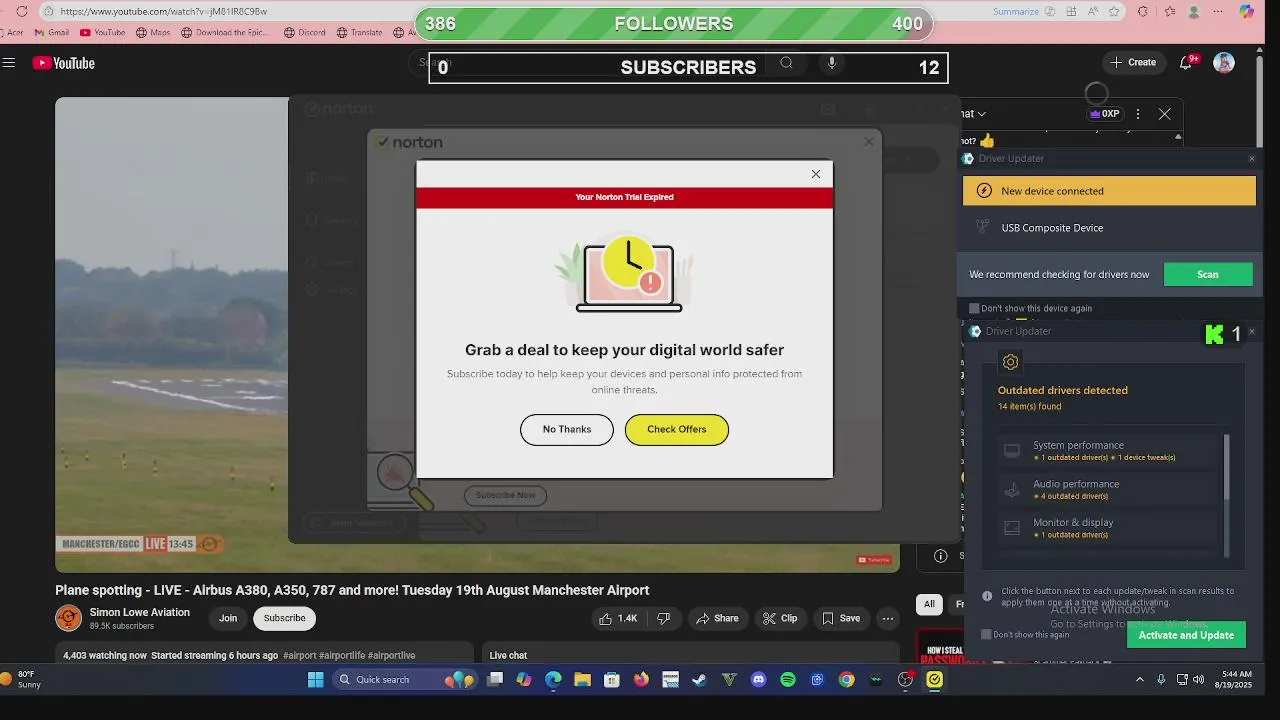Viewport: 1280px width, 720px height.
Task: Open Translate bookmark
Action: (x=359, y=32)
